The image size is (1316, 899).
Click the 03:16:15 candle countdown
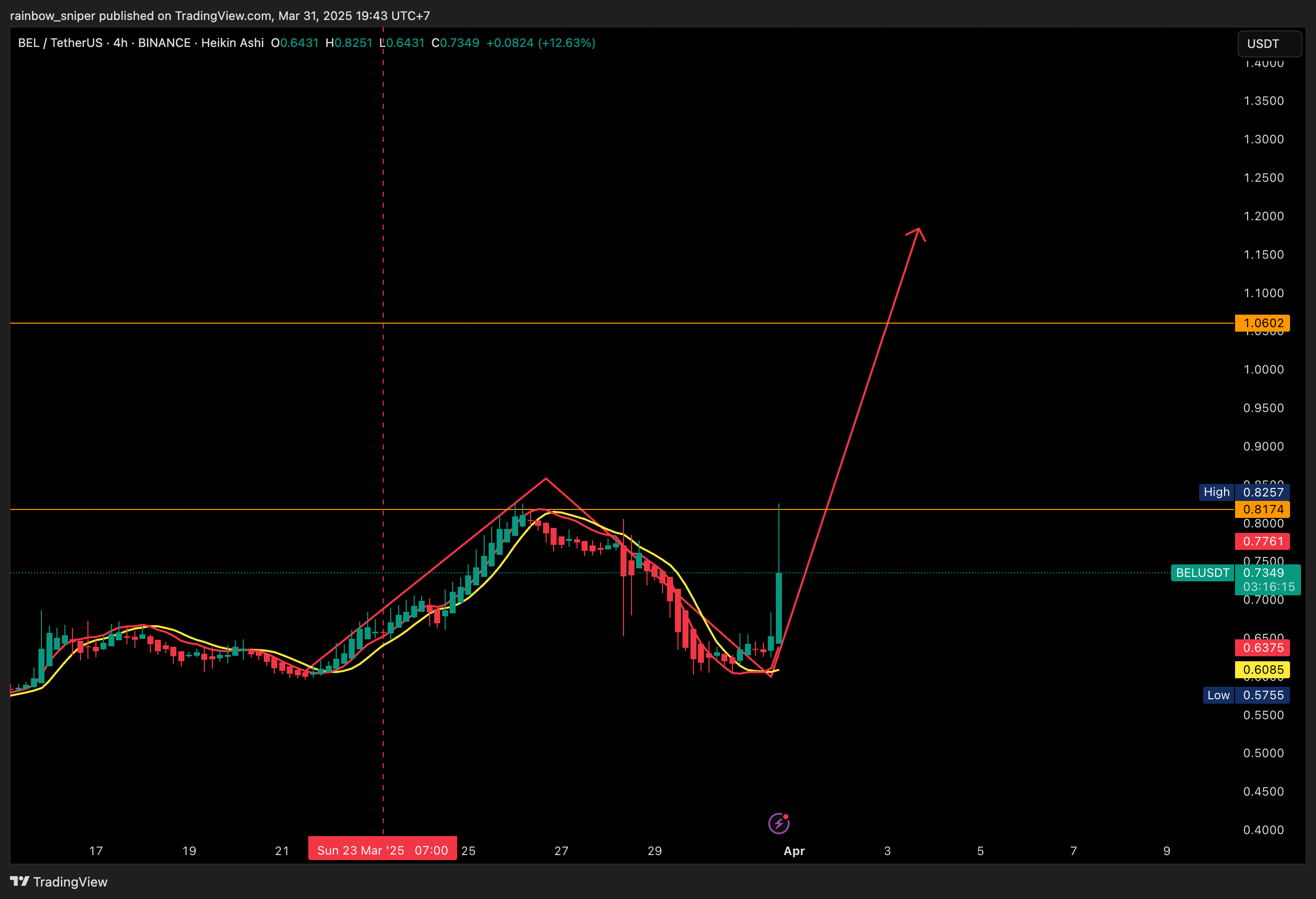(1269, 587)
